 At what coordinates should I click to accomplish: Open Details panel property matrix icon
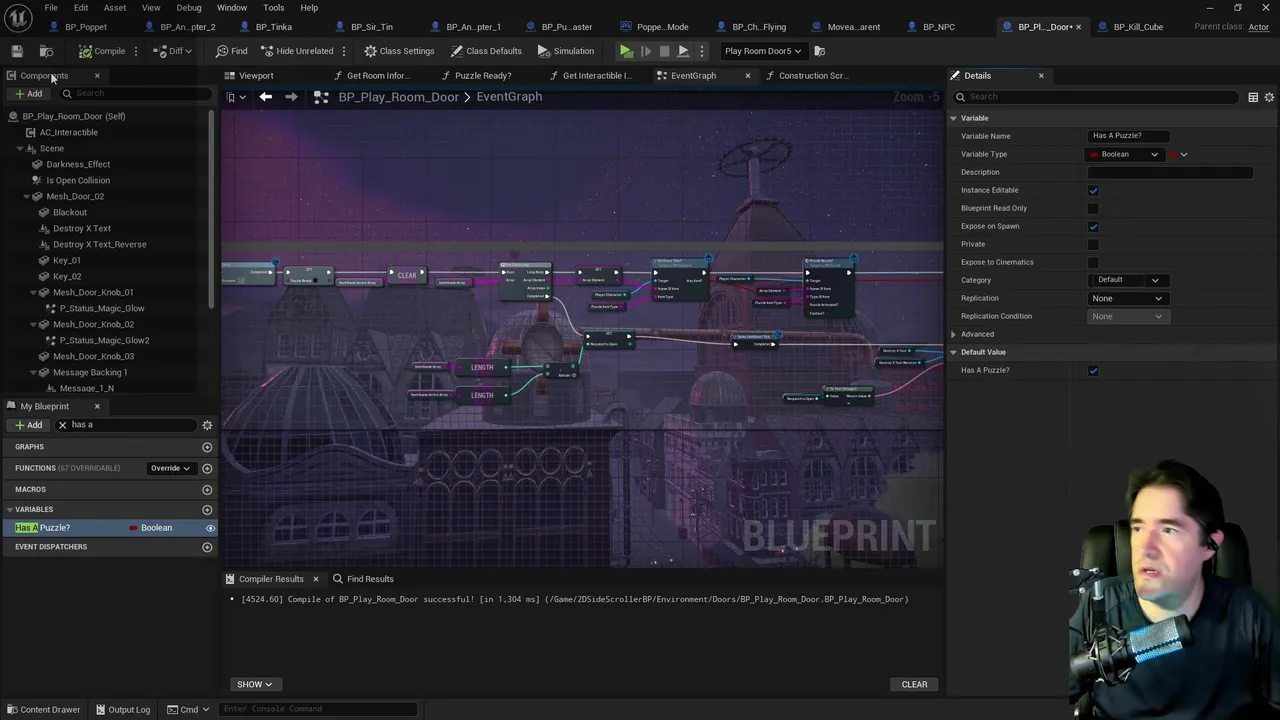coord(1253,97)
